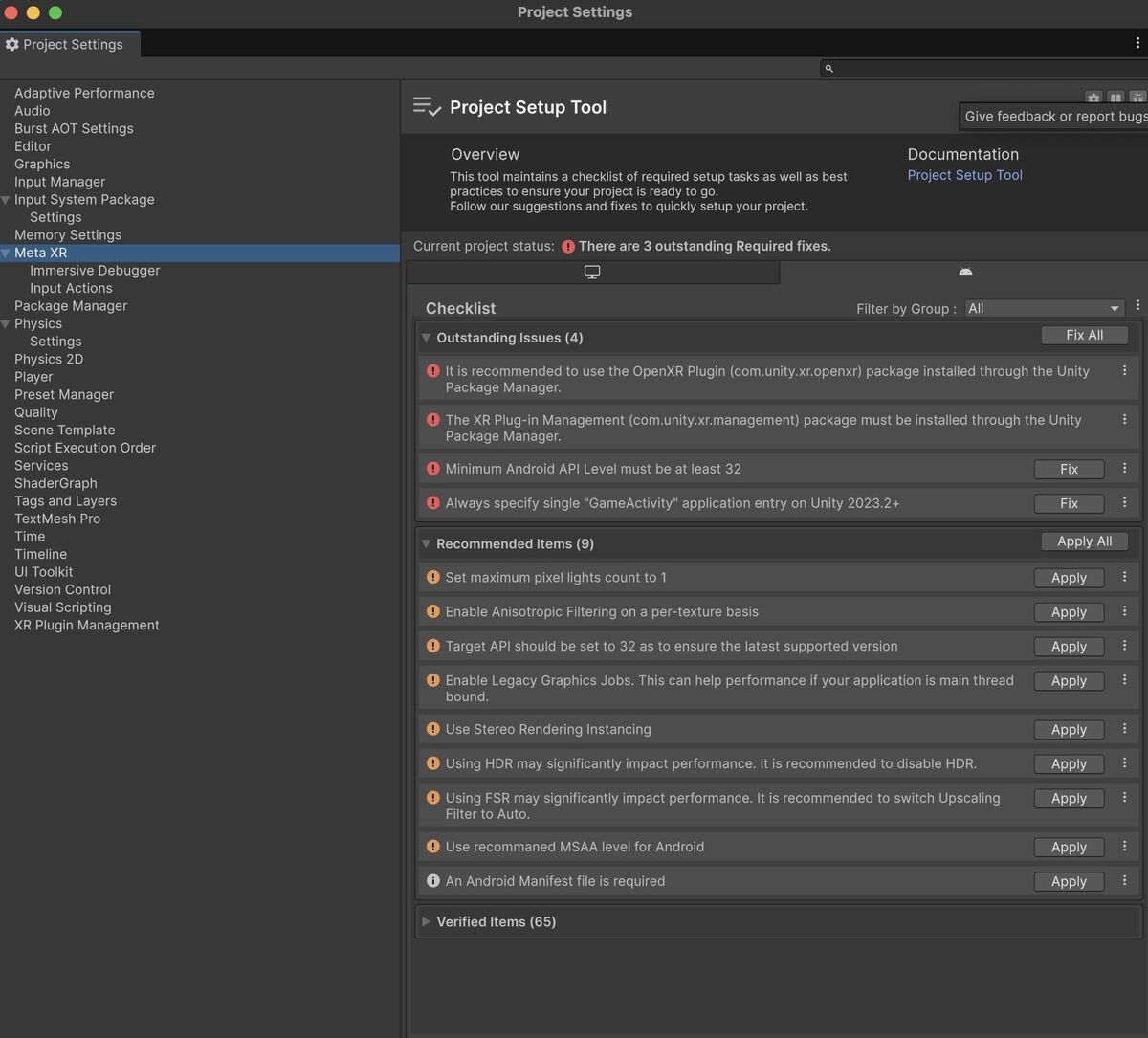This screenshot has height=1038, width=1148.
Task: Select Adaptive Performance in the settings list
Action: [84, 93]
